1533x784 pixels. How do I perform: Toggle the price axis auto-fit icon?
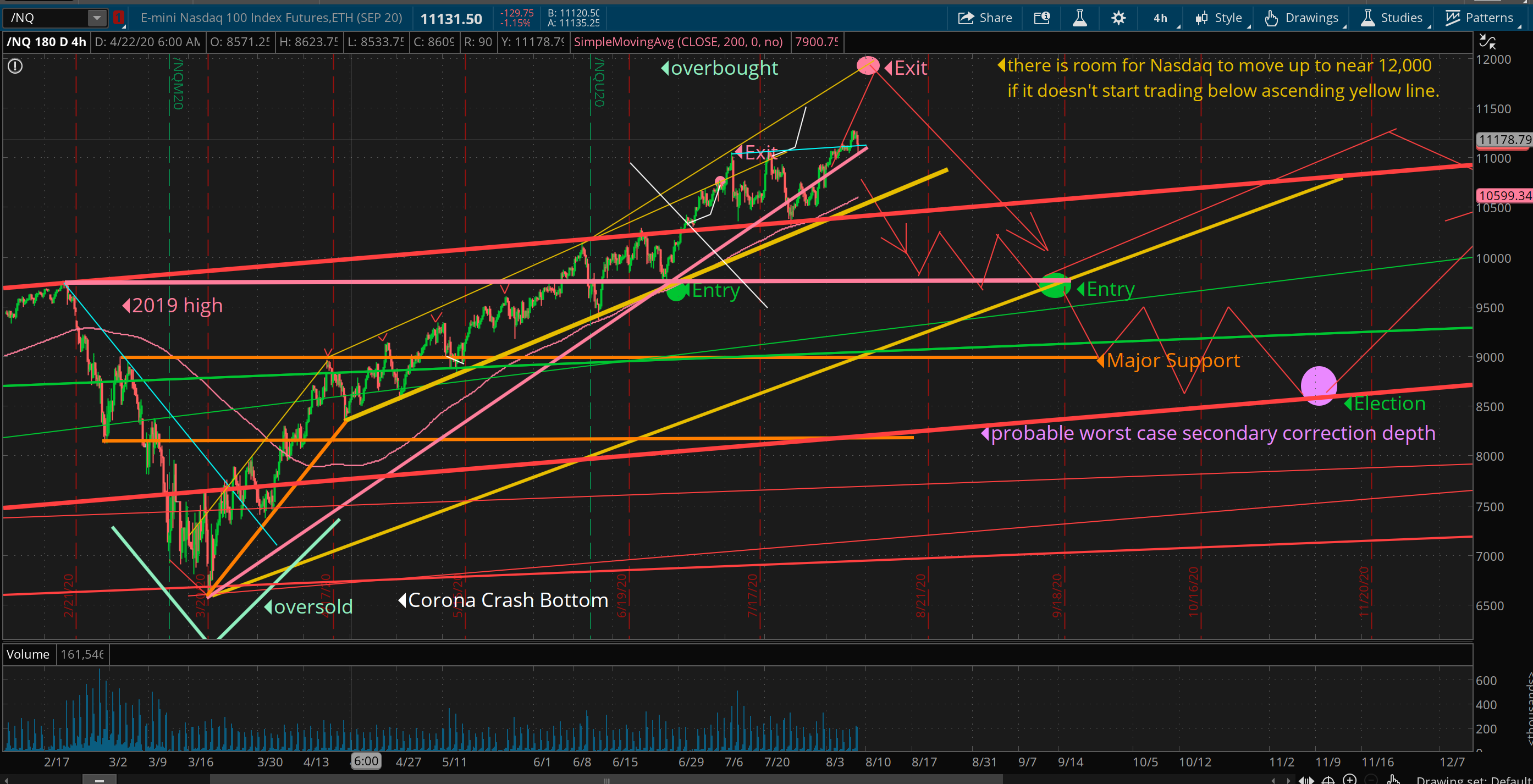click(1487, 42)
